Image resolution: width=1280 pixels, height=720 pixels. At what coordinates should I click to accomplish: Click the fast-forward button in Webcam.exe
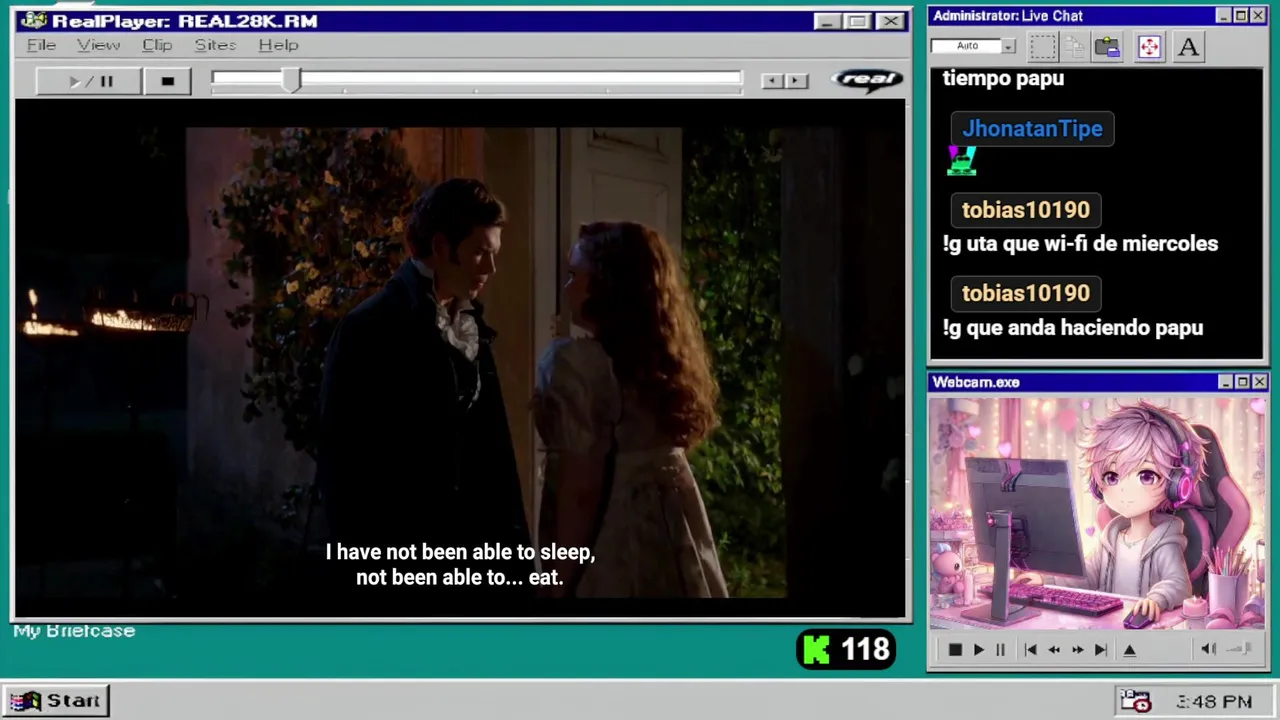coord(1077,650)
